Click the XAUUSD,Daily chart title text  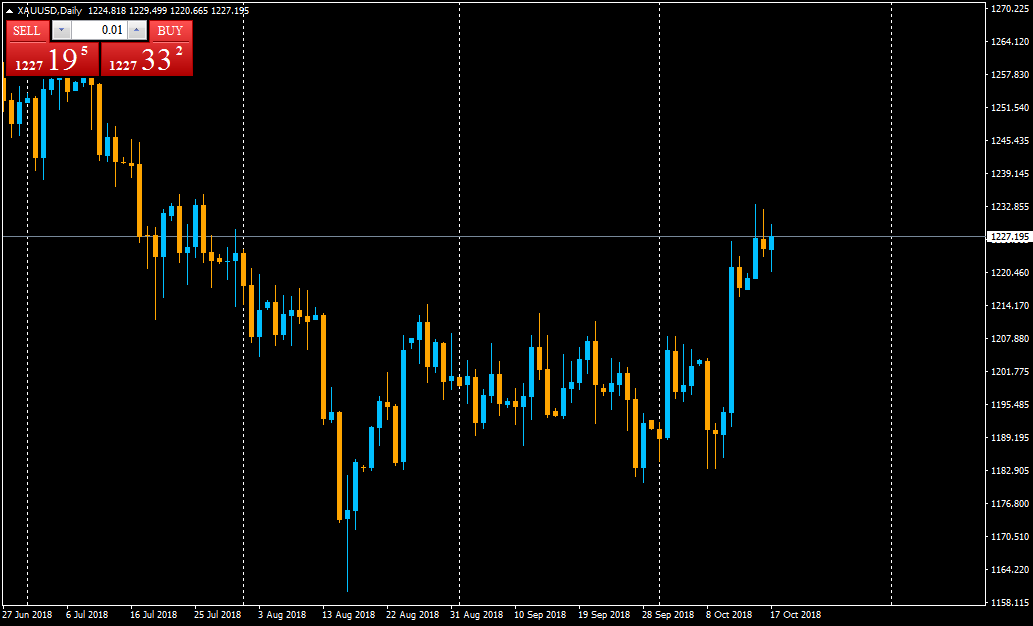coord(50,11)
